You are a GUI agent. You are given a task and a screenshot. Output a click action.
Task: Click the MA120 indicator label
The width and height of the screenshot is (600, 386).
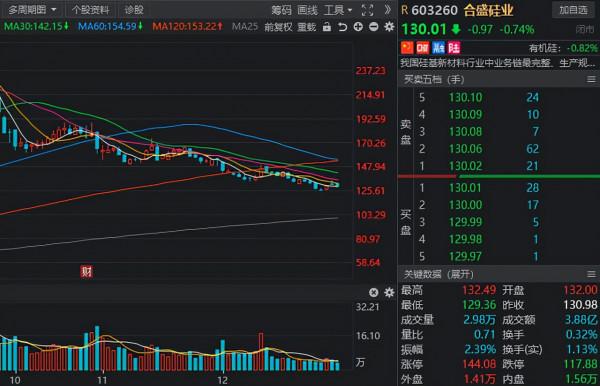[x=187, y=26]
